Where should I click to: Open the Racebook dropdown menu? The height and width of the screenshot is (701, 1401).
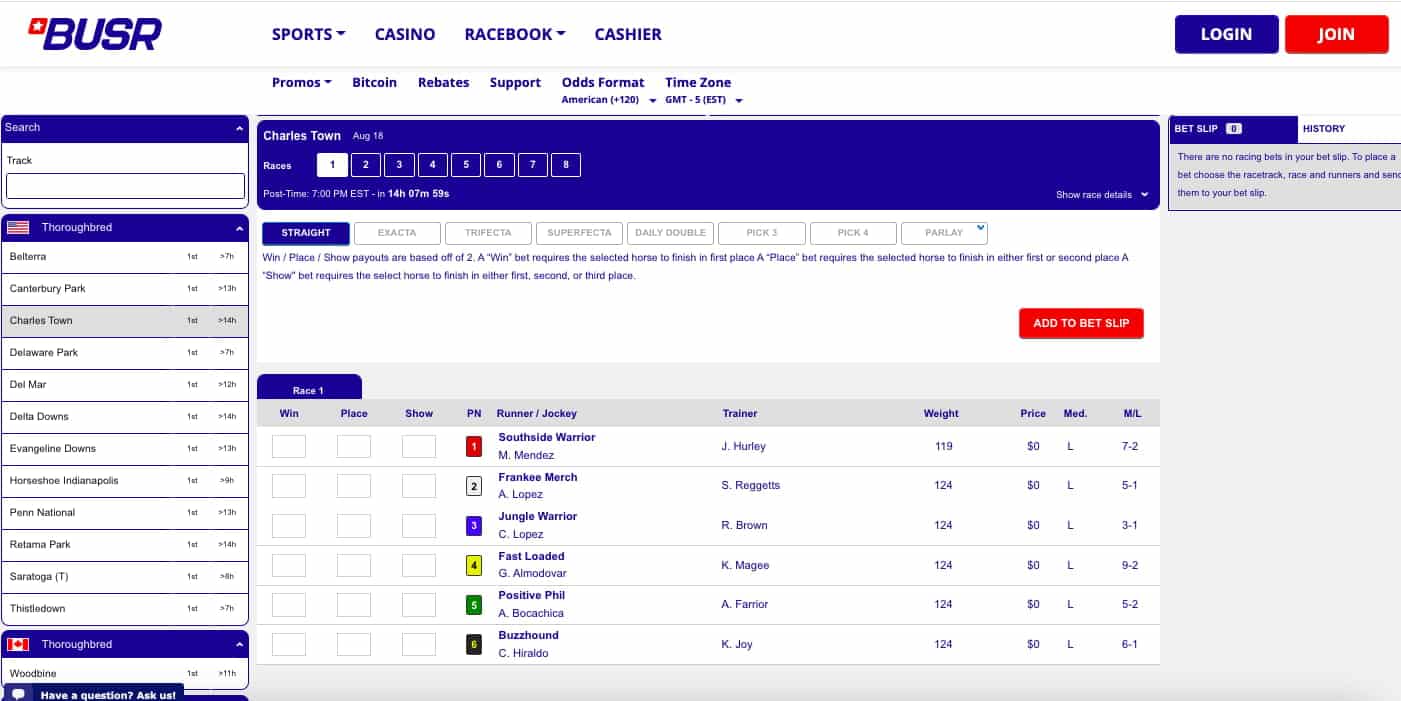(x=515, y=34)
